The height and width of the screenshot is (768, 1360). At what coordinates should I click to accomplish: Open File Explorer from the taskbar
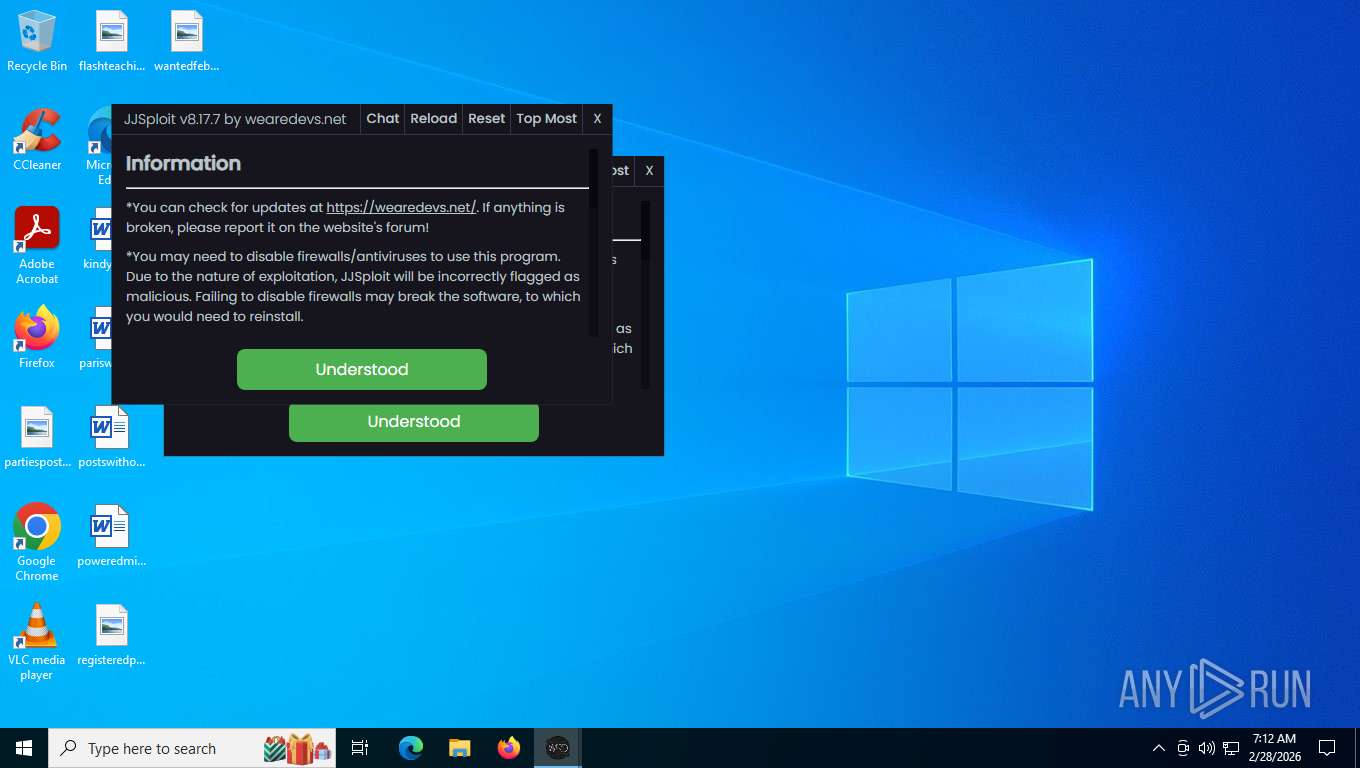[x=459, y=748]
